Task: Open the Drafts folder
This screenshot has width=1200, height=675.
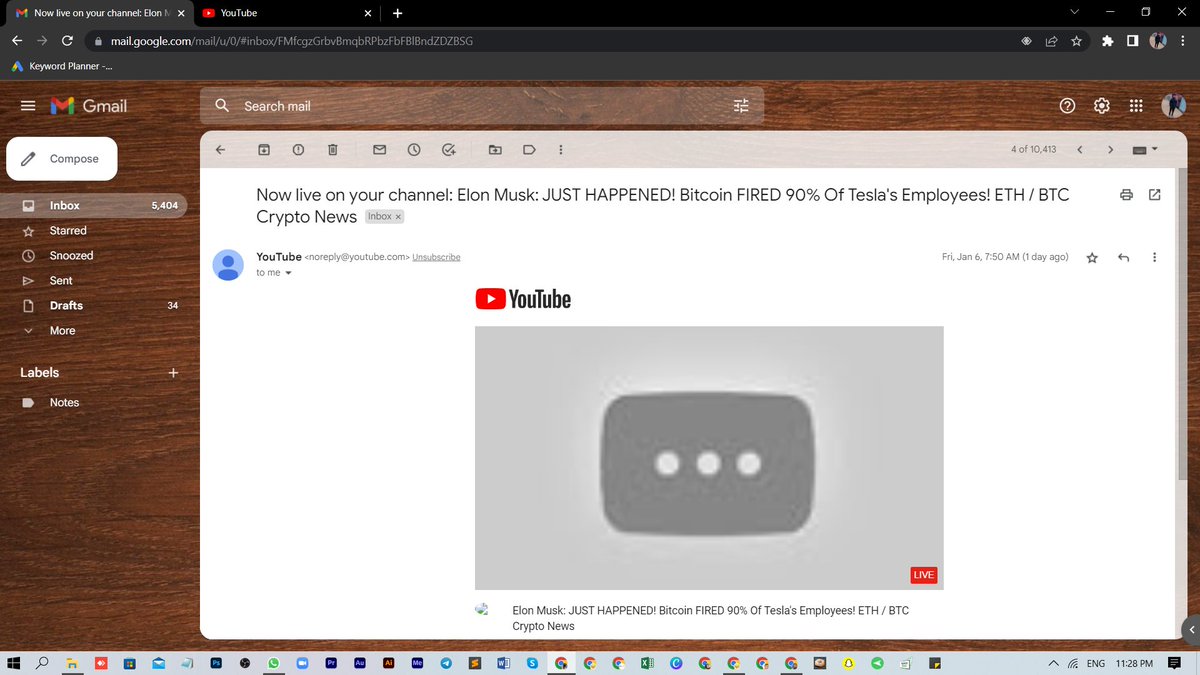Action: click(93, 305)
